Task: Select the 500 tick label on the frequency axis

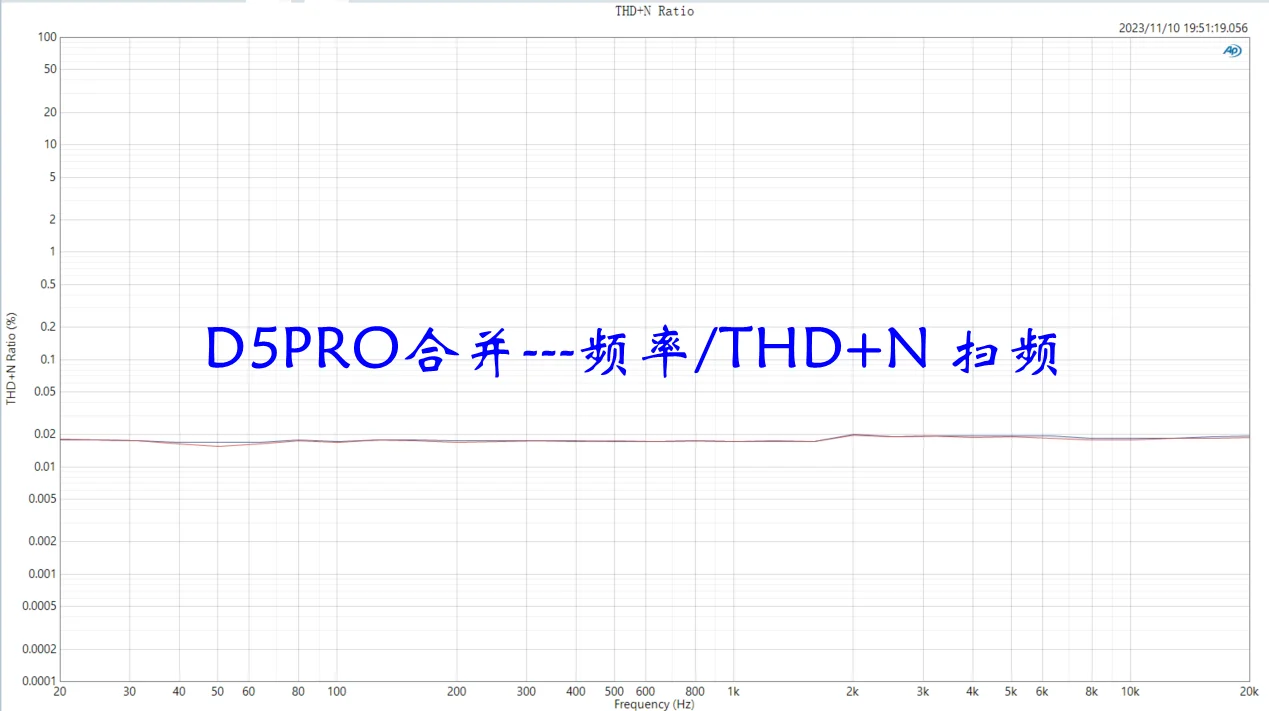Action: (614, 692)
